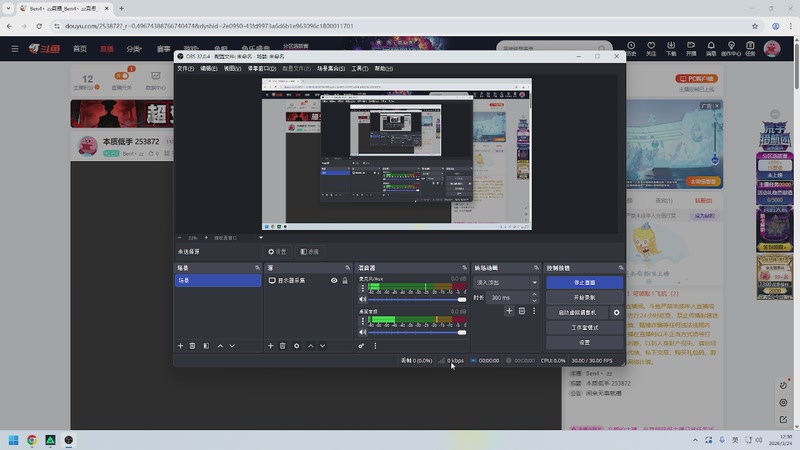800x450 pixels.
Task: Open OBS Settings button in controls dock
Action: 584,342
